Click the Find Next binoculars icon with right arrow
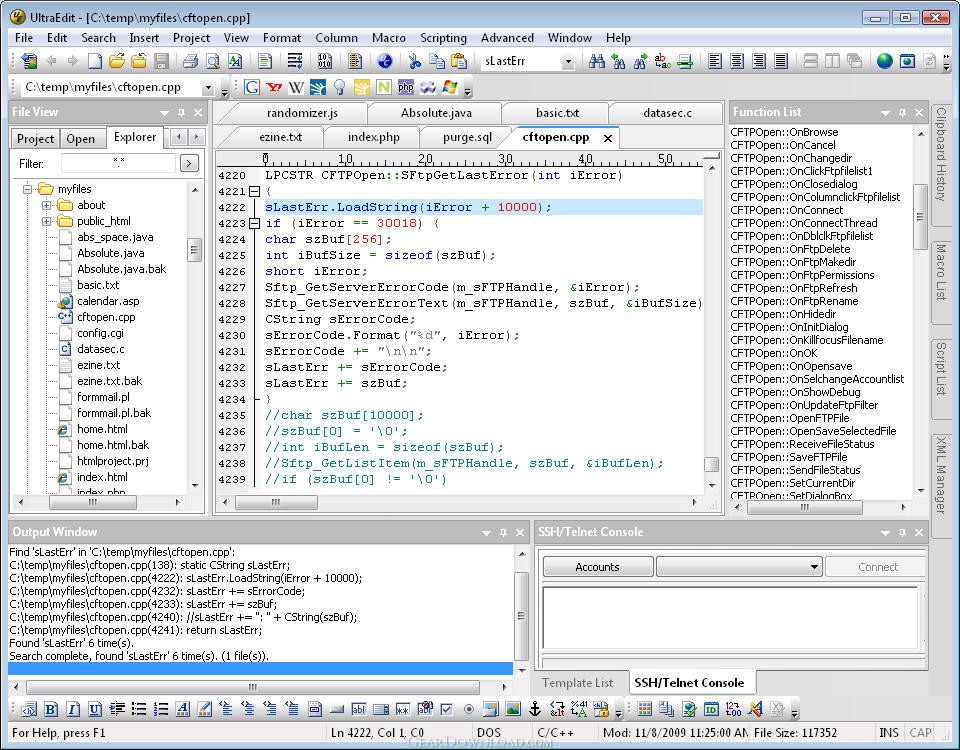This screenshot has height=750, width=960. pyautogui.click(x=640, y=61)
